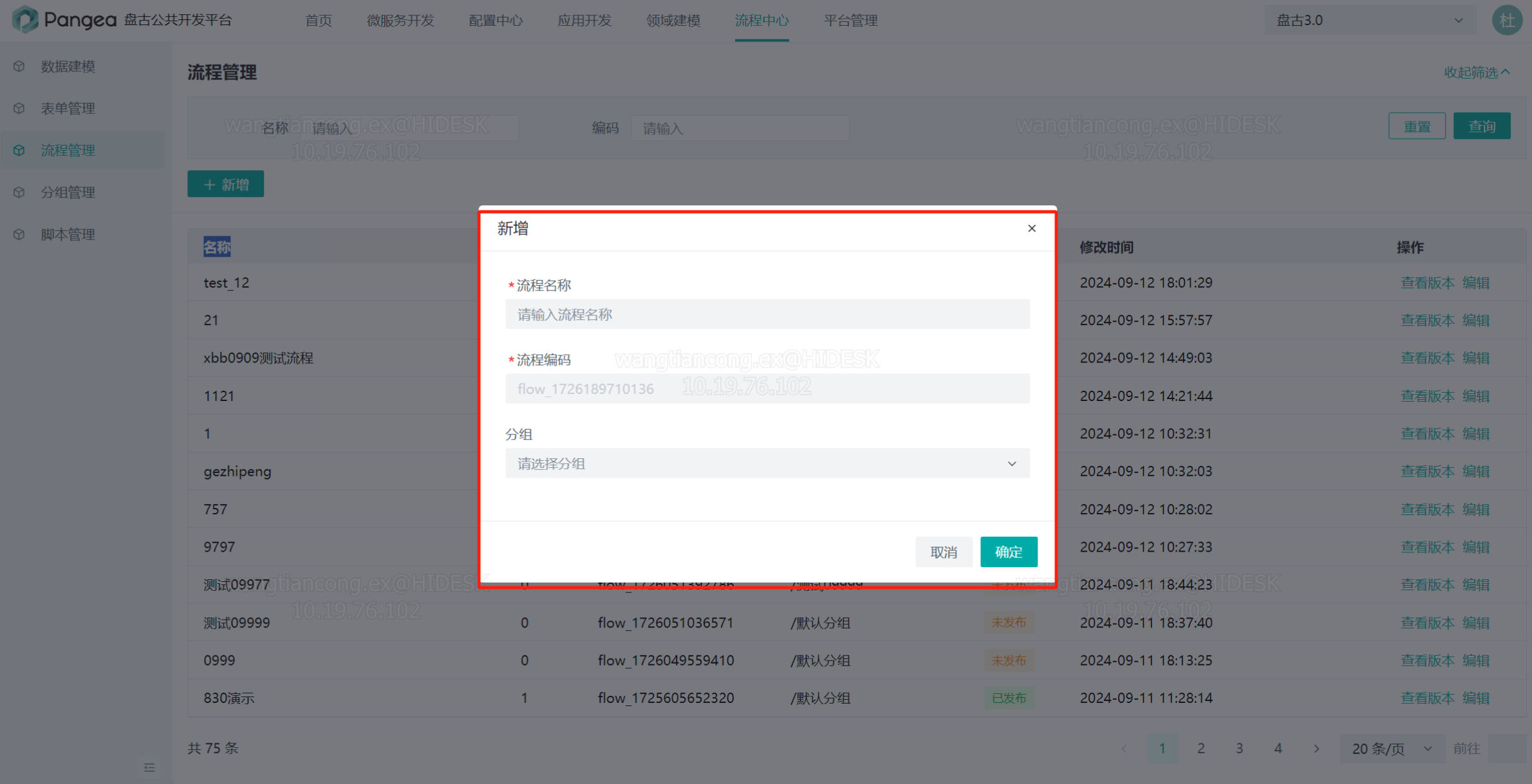Click the timestamp 2024-09-12 18:01:29
The width and height of the screenshot is (1532, 784).
[x=1146, y=283]
